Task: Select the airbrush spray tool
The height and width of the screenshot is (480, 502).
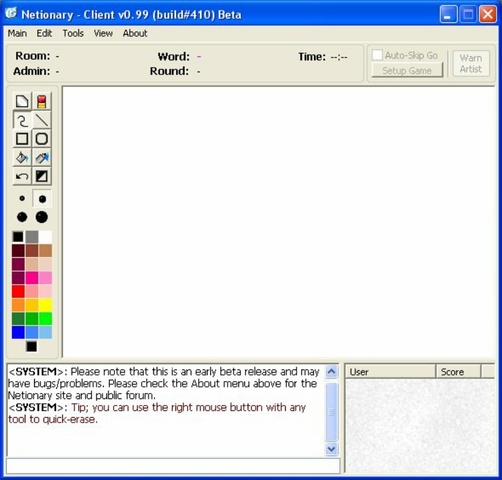Action: point(42,158)
